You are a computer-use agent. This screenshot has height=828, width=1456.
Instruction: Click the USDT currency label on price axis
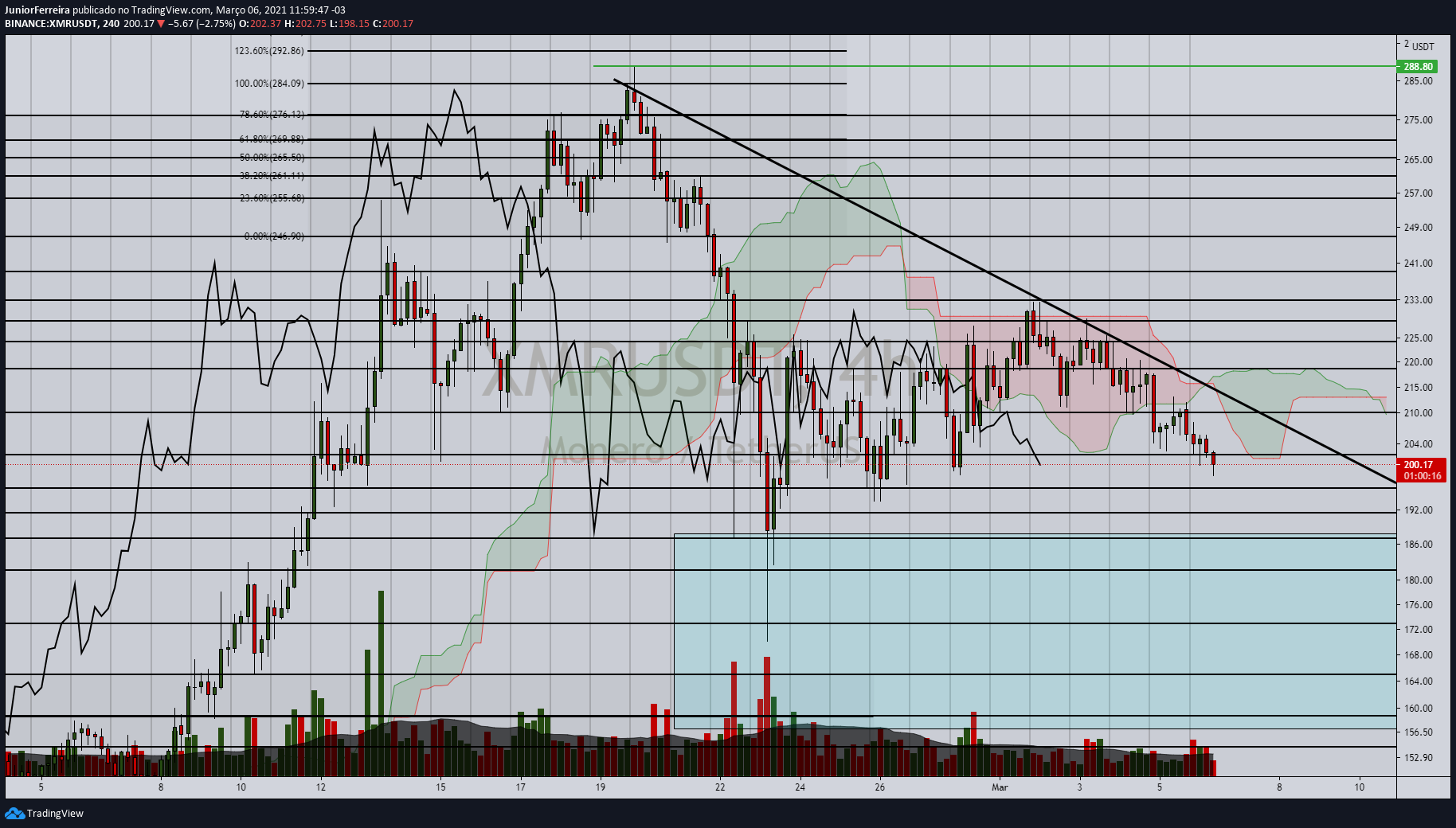pyautogui.click(x=1423, y=47)
